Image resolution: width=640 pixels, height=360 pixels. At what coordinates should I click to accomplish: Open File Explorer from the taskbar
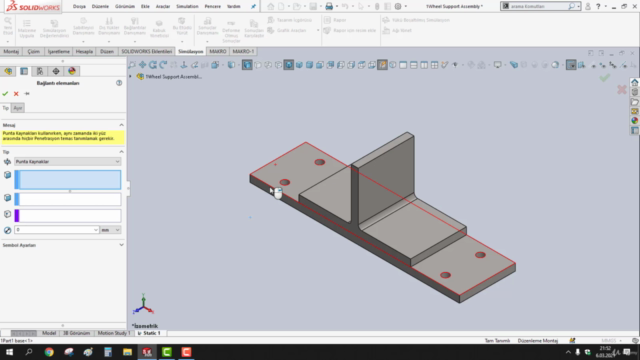point(127,352)
